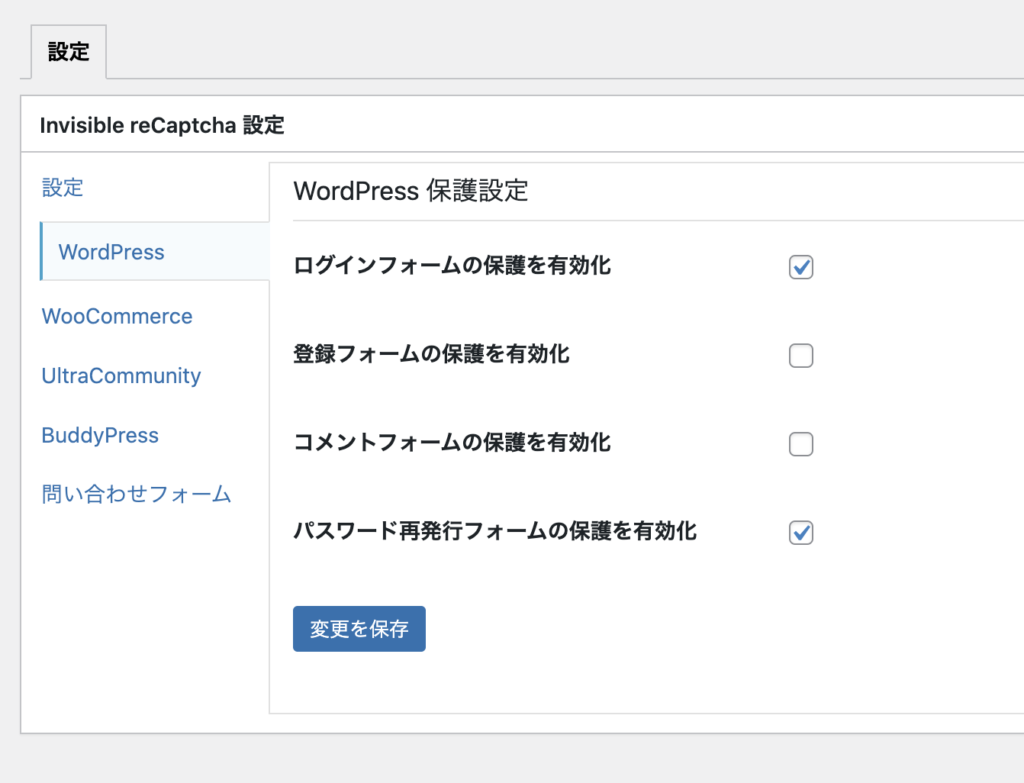Go to the BuddyPress settings section
This screenshot has width=1024, height=783.
pos(100,436)
